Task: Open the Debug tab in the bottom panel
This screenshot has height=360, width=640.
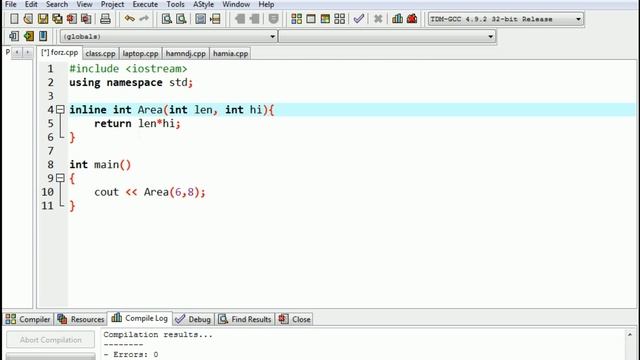Action: point(193,319)
